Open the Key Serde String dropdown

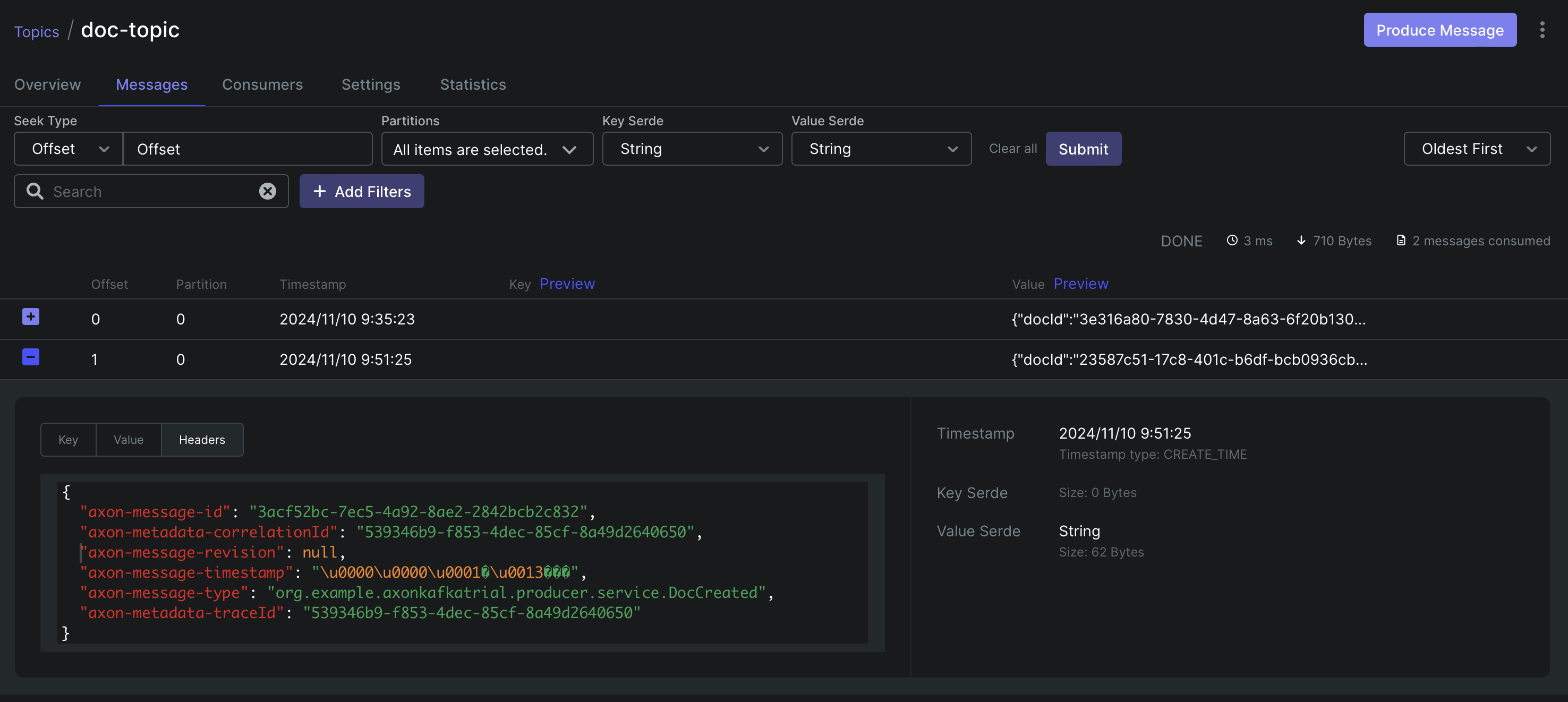[x=692, y=149]
